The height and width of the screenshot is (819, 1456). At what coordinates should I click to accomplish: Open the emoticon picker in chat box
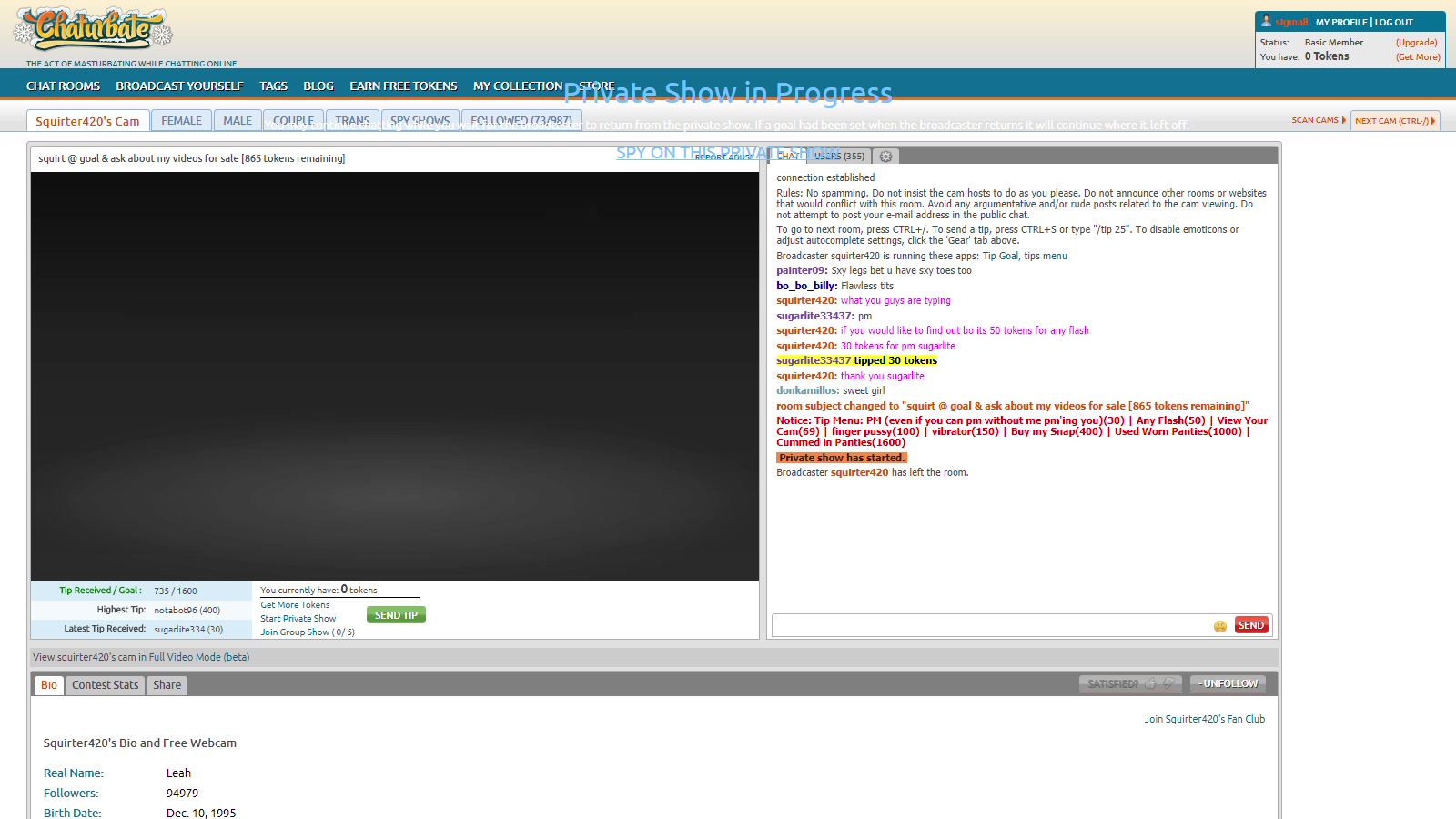pyautogui.click(x=1219, y=626)
